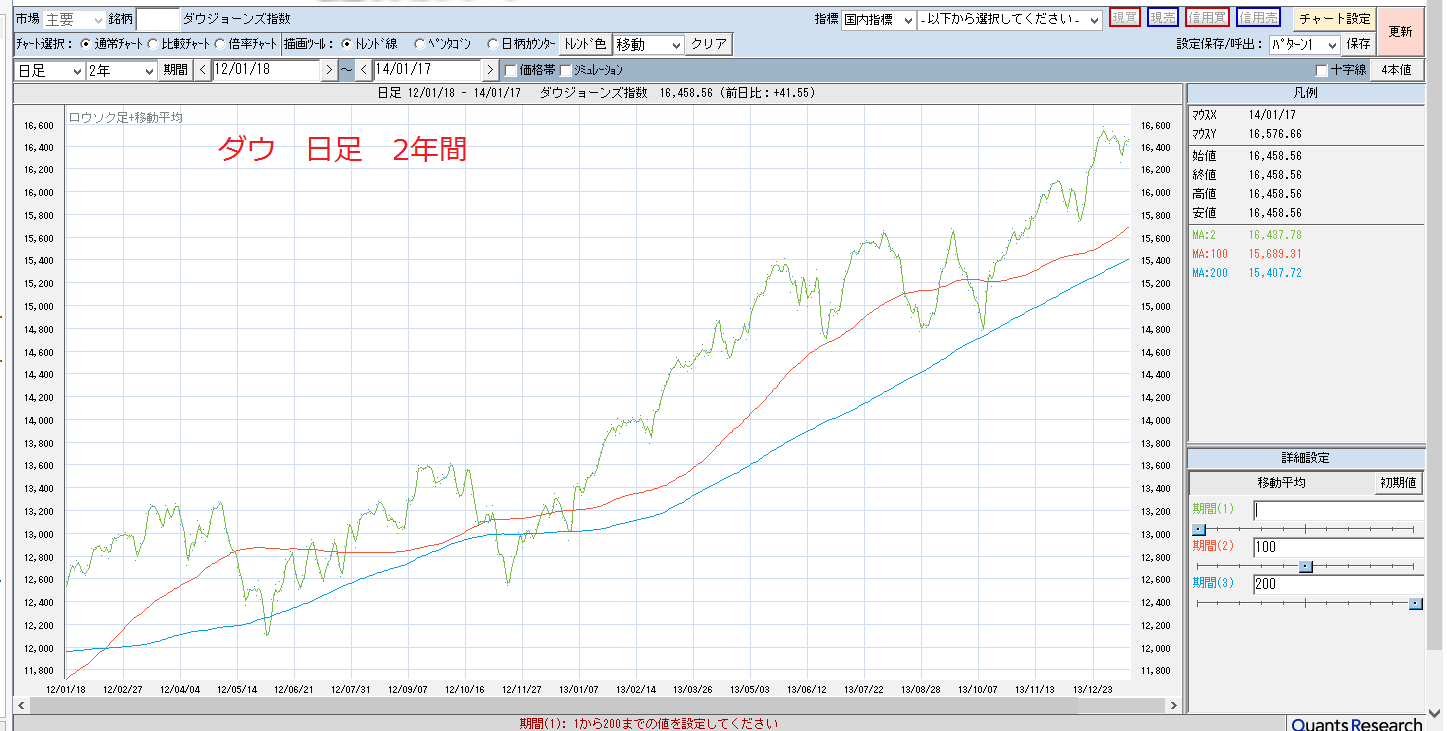The height and width of the screenshot is (731, 1447).
Task: Choose トレンド線 drawing tool
Action: (347, 44)
